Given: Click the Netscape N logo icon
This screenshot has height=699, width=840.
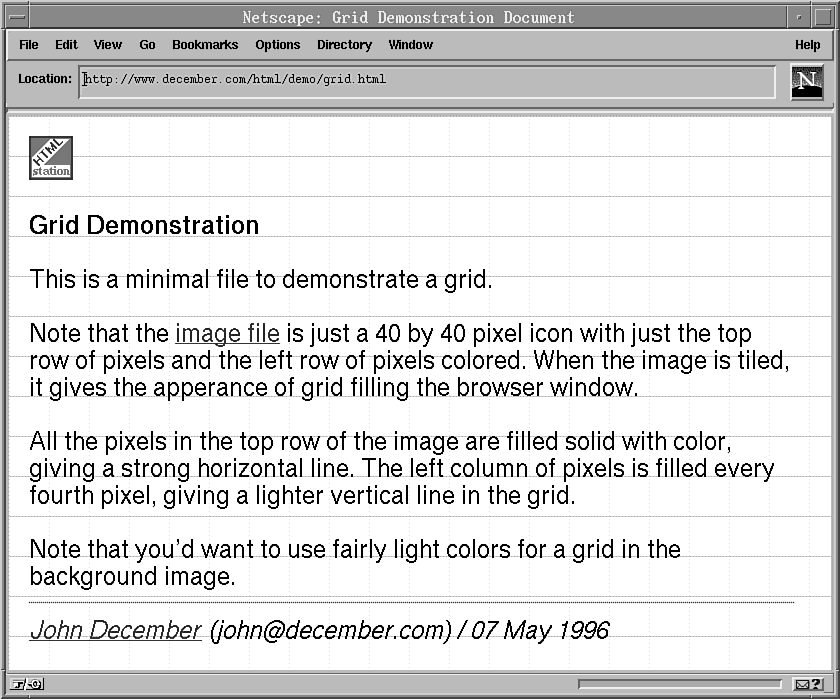Looking at the screenshot, I should (x=806, y=82).
